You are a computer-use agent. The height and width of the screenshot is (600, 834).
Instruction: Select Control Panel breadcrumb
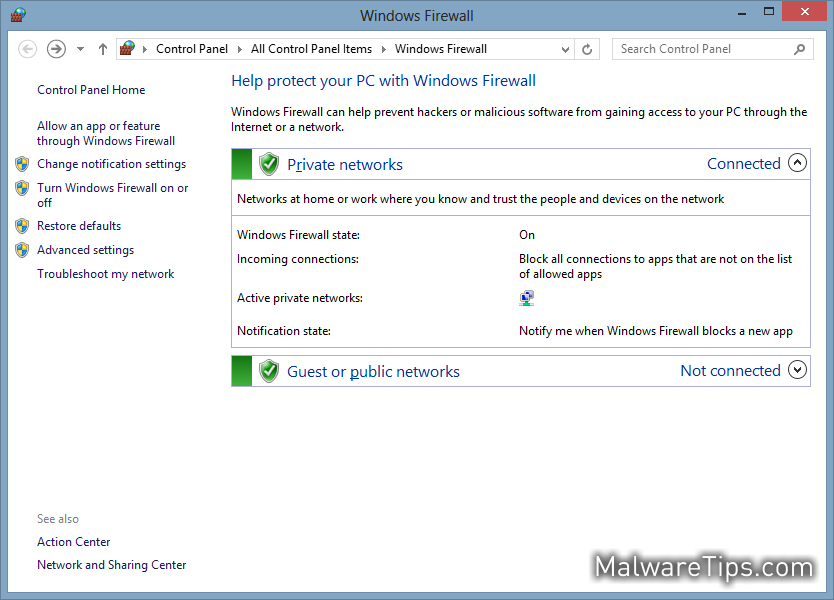pyautogui.click(x=191, y=49)
